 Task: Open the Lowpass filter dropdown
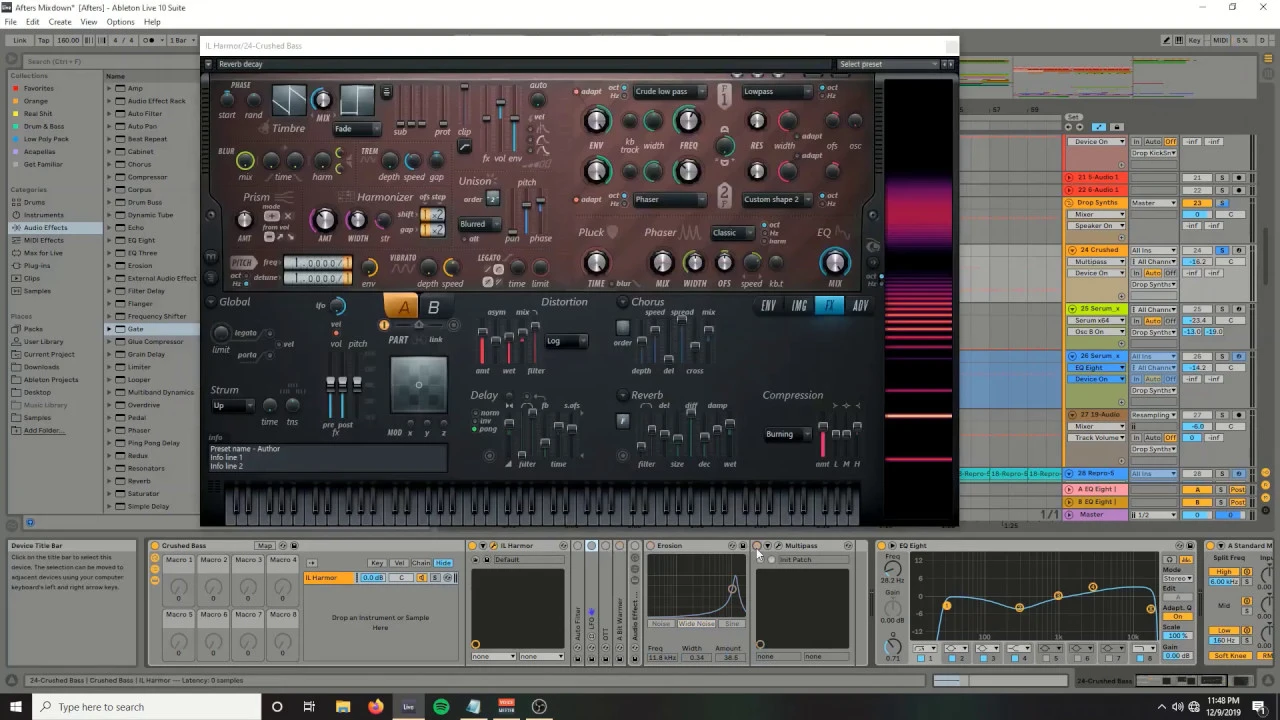777,92
